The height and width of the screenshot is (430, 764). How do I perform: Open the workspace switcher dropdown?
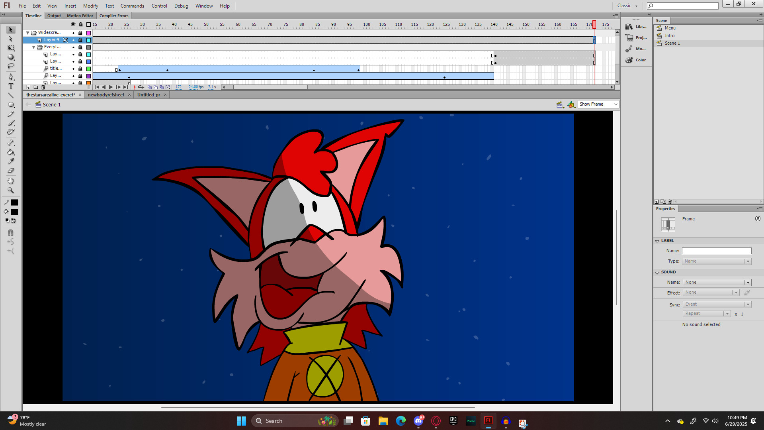click(x=628, y=6)
